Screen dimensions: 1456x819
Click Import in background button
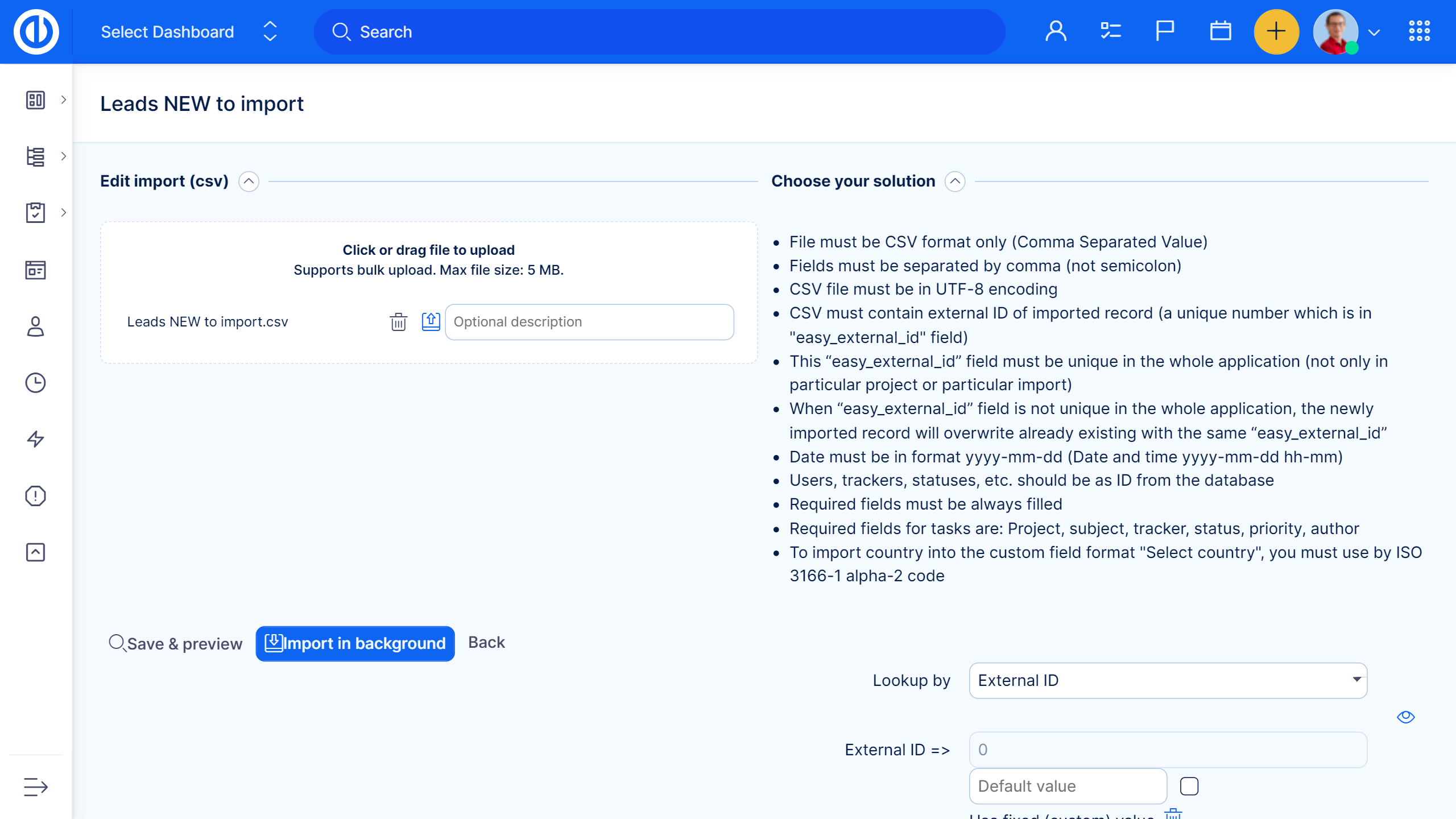(x=355, y=643)
